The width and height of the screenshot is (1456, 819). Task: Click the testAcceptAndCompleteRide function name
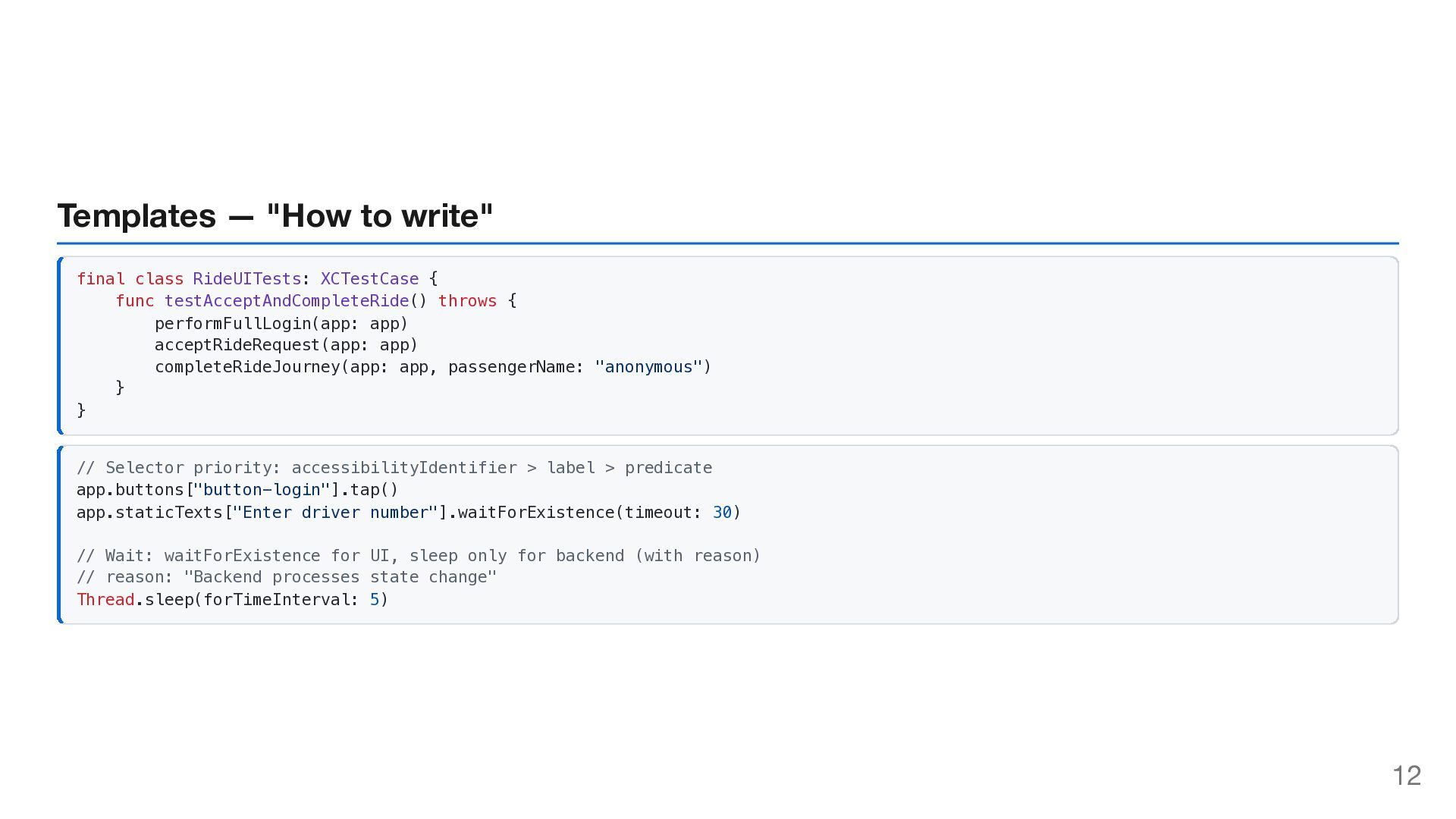point(287,301)
